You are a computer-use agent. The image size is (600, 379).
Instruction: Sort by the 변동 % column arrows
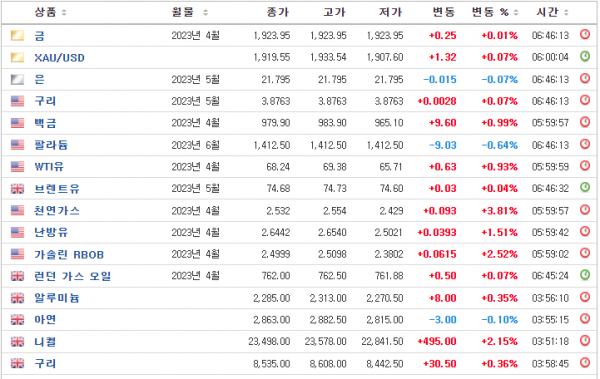[x=515, y=13]
